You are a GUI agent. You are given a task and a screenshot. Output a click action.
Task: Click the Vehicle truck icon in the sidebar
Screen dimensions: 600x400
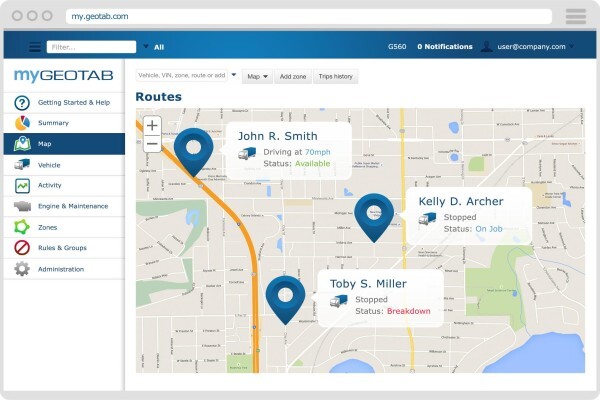[x=22, y=165]
